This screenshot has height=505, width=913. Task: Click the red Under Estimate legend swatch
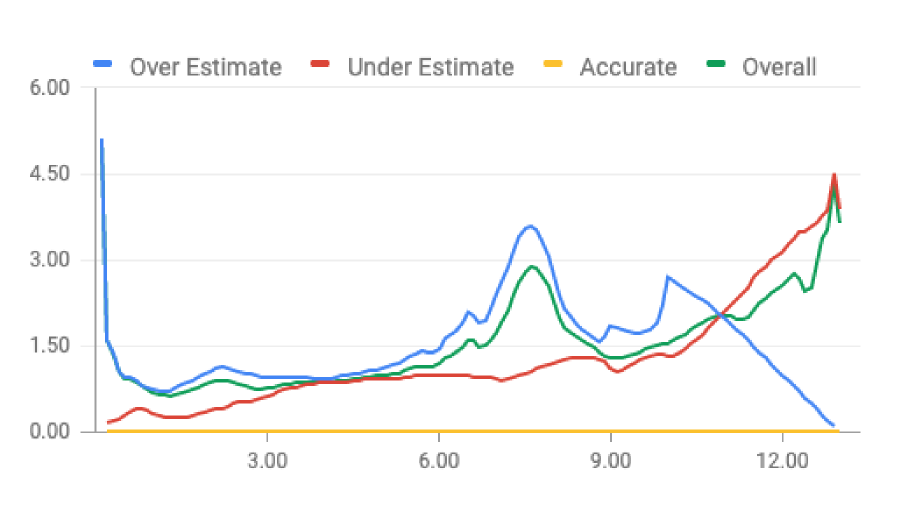[321, 67]
